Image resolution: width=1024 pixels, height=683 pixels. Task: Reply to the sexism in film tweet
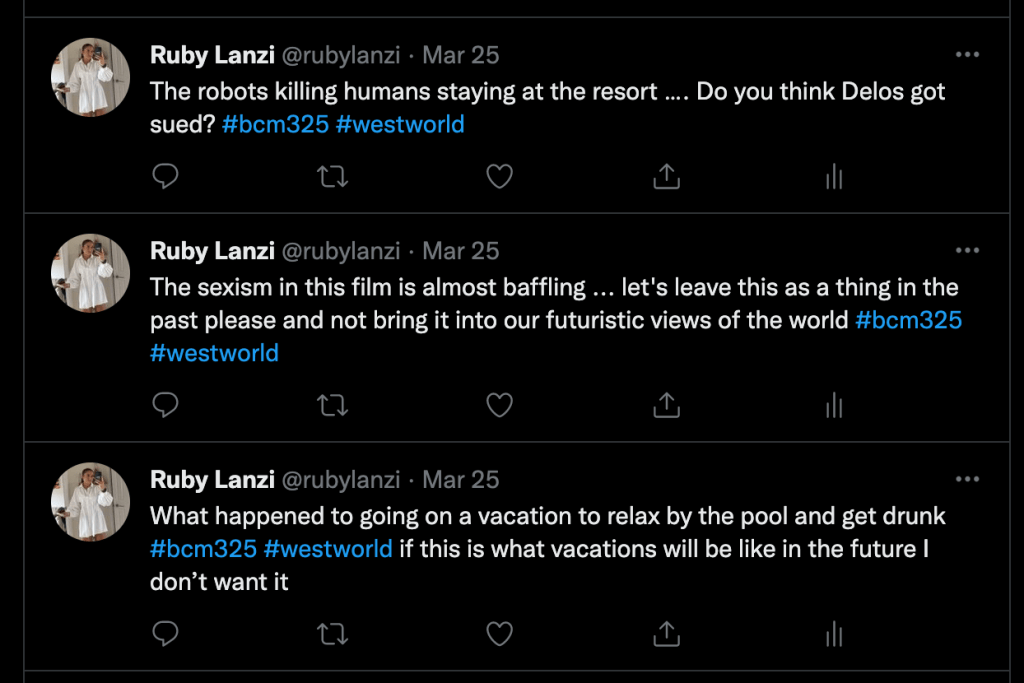click(x=166, y=405)
